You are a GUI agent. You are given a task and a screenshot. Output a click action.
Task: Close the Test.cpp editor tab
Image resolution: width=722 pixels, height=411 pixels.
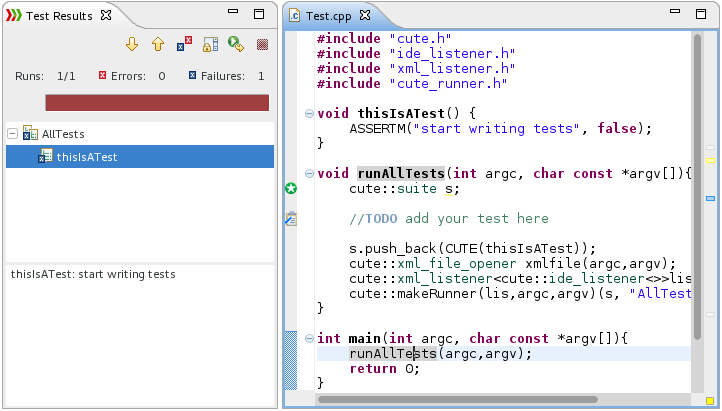365,15
